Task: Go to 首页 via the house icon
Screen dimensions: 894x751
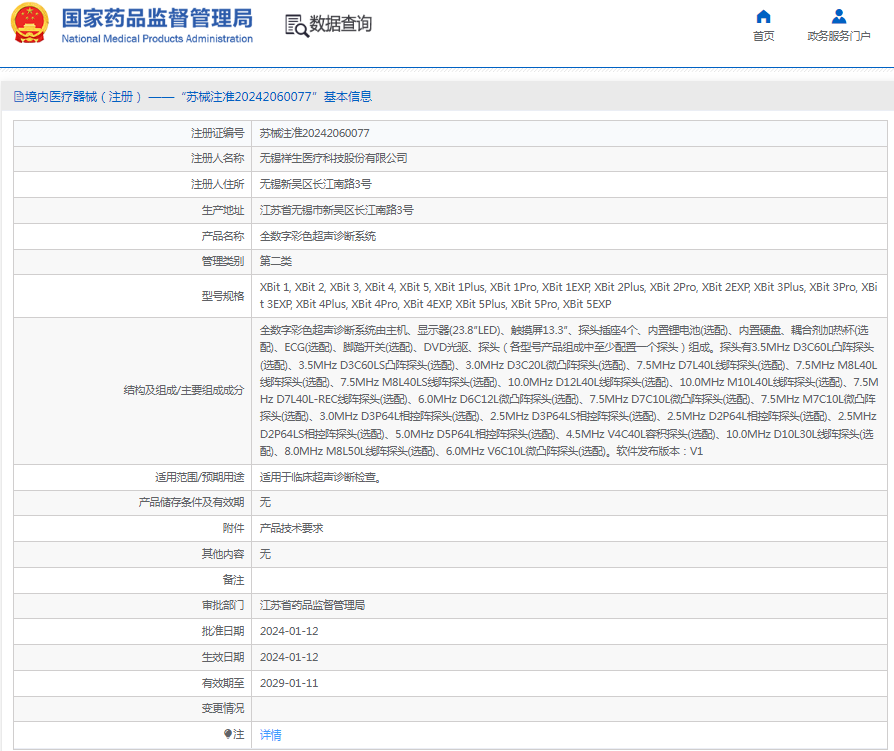Action: [763, 17]
